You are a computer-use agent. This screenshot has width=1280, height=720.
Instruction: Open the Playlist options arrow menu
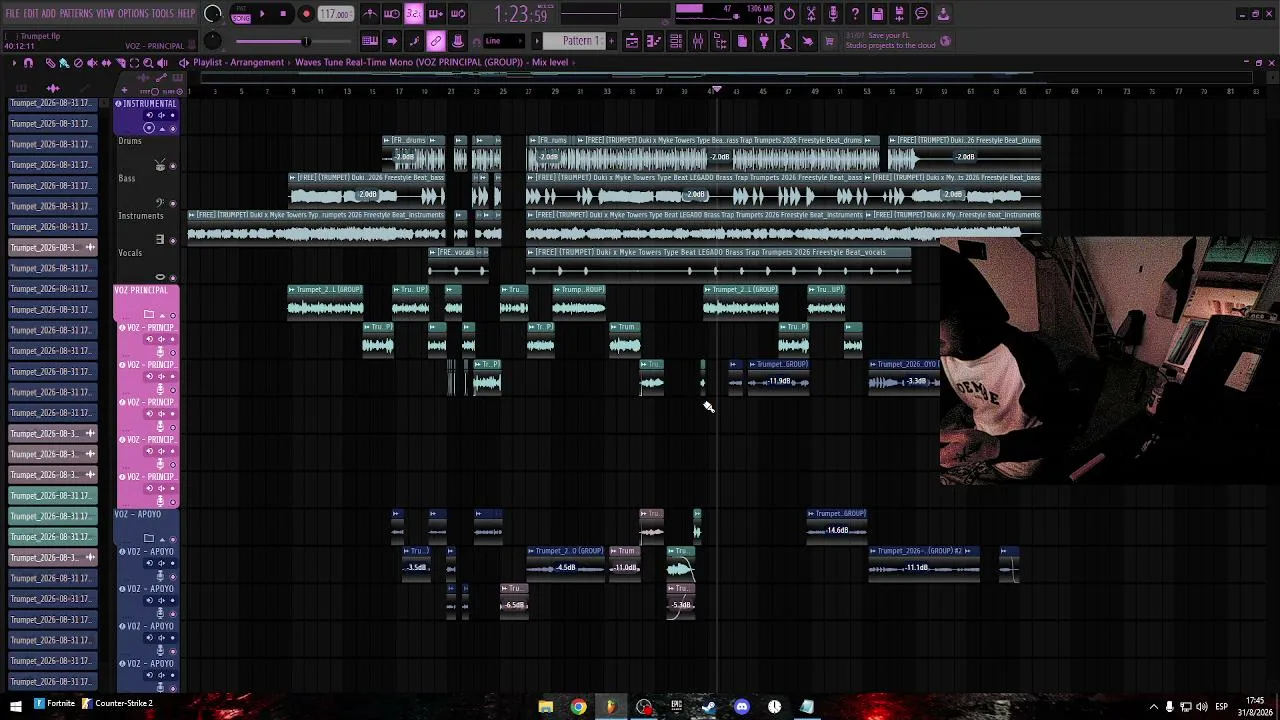tap(14, 63)
